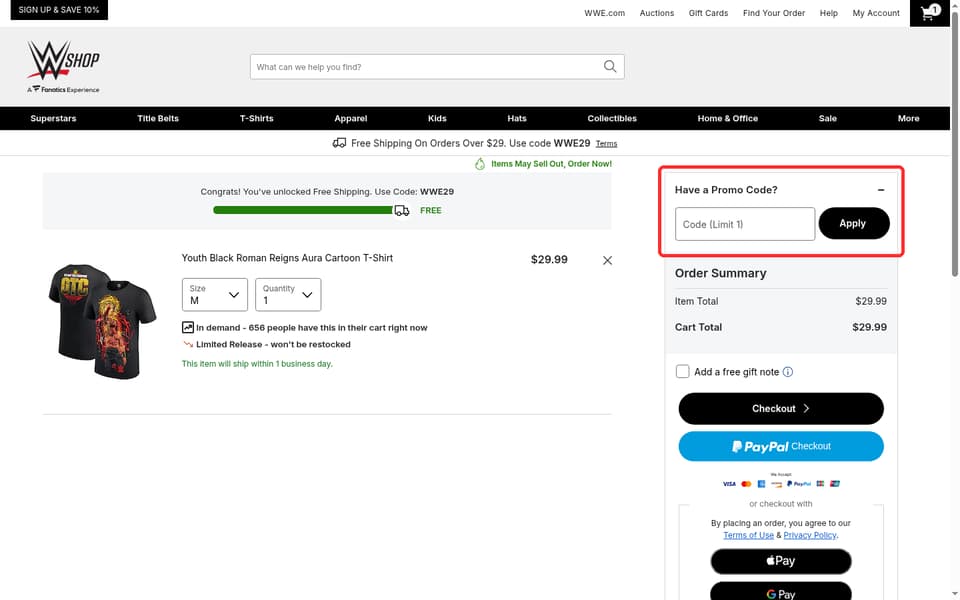Click the Google Pay button

pos(781,591)
